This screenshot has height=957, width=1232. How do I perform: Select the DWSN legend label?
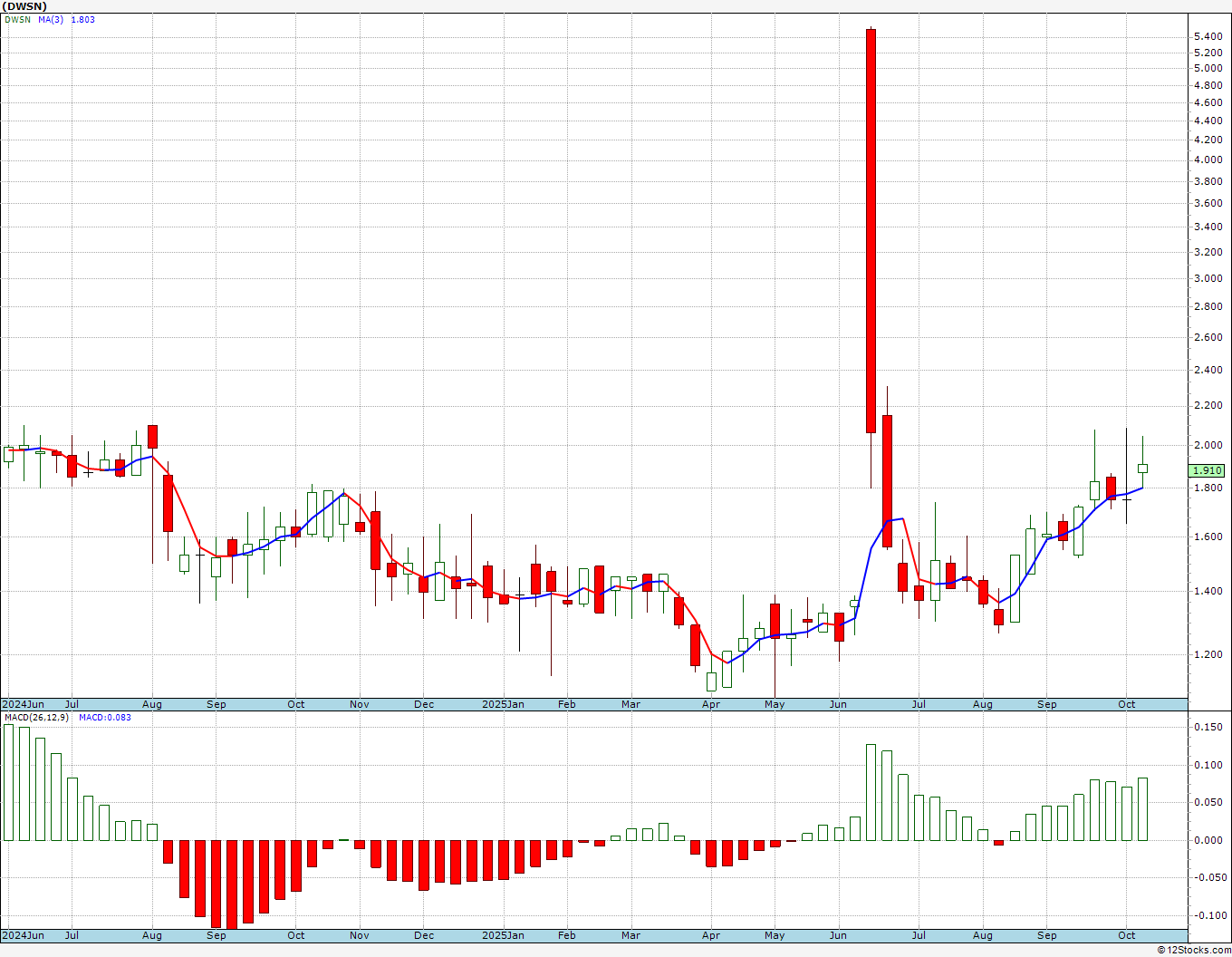coord(17,19)
